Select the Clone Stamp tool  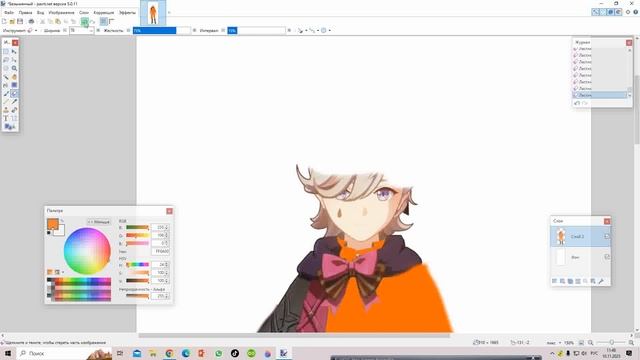pyautogui.click(x=6, y=110)
